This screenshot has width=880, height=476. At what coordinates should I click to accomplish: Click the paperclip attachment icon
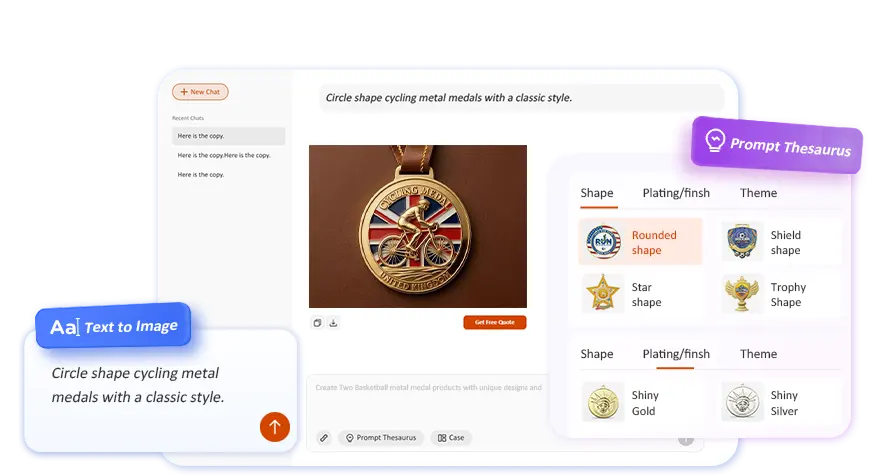point(324,438)
